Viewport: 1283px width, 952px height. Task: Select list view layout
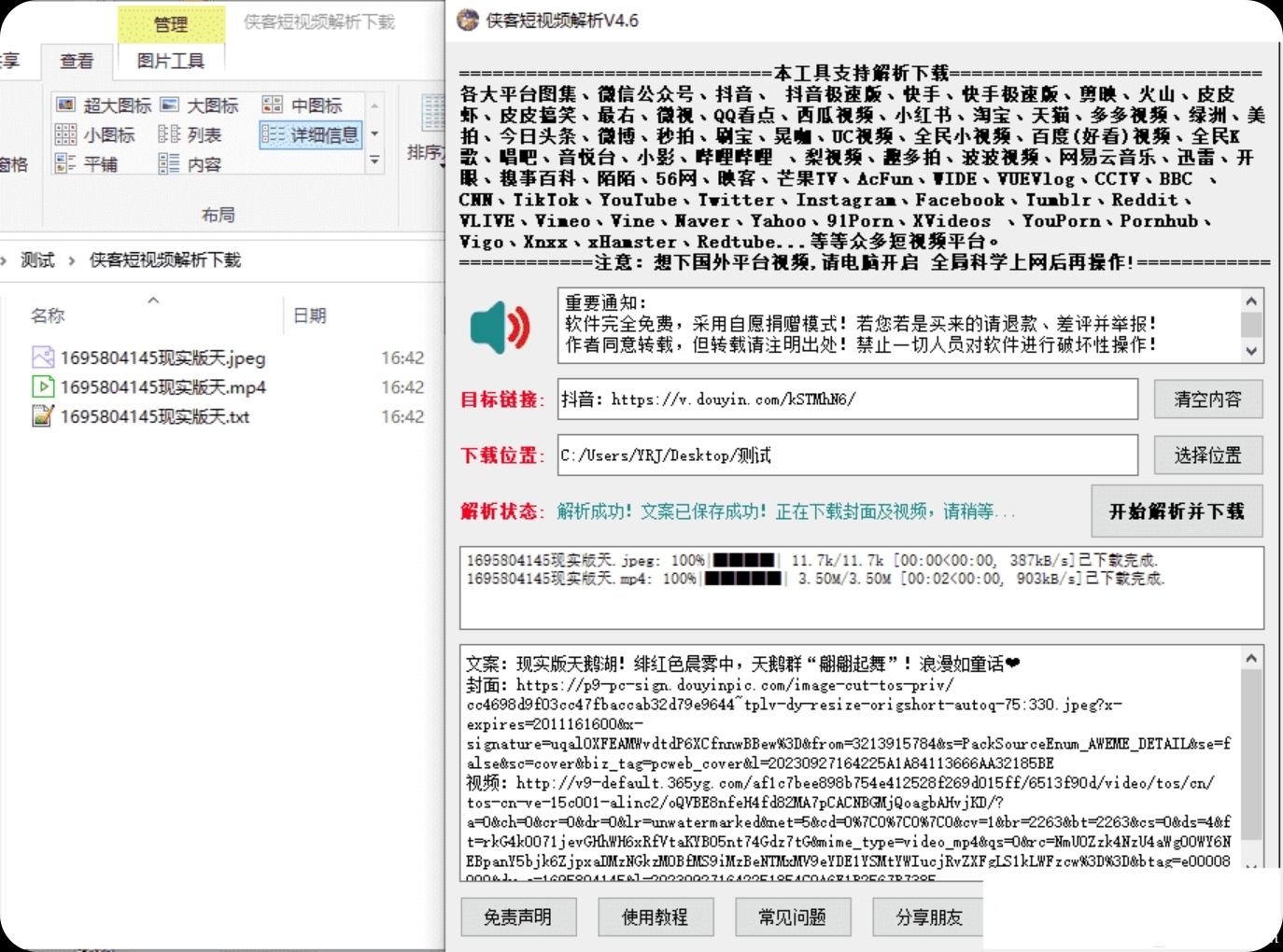[x=191, y=135]
